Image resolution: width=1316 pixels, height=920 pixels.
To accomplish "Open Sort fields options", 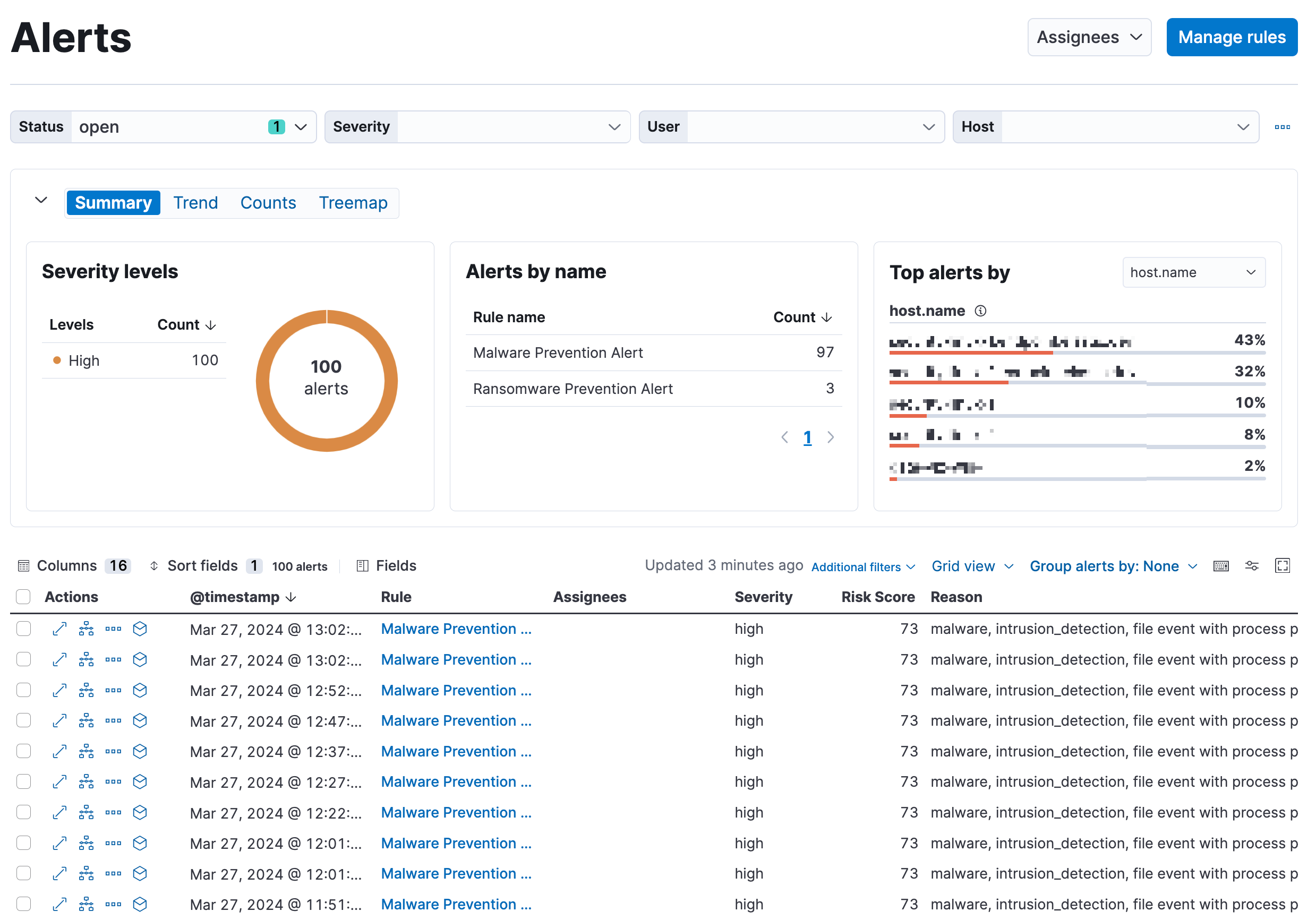I will click(x=205, y=566).
